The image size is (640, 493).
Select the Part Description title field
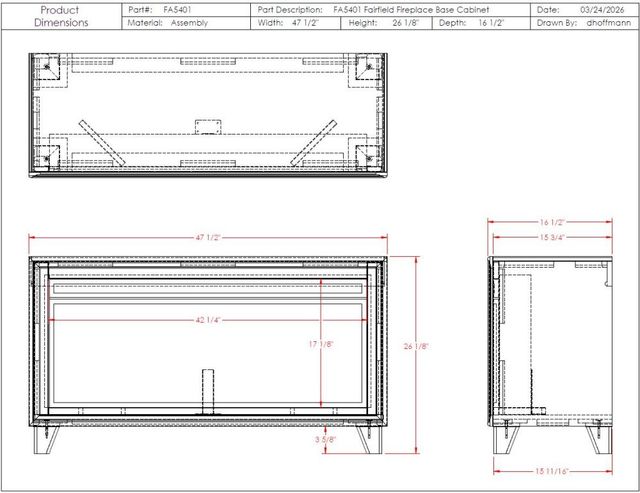[390, 10]
